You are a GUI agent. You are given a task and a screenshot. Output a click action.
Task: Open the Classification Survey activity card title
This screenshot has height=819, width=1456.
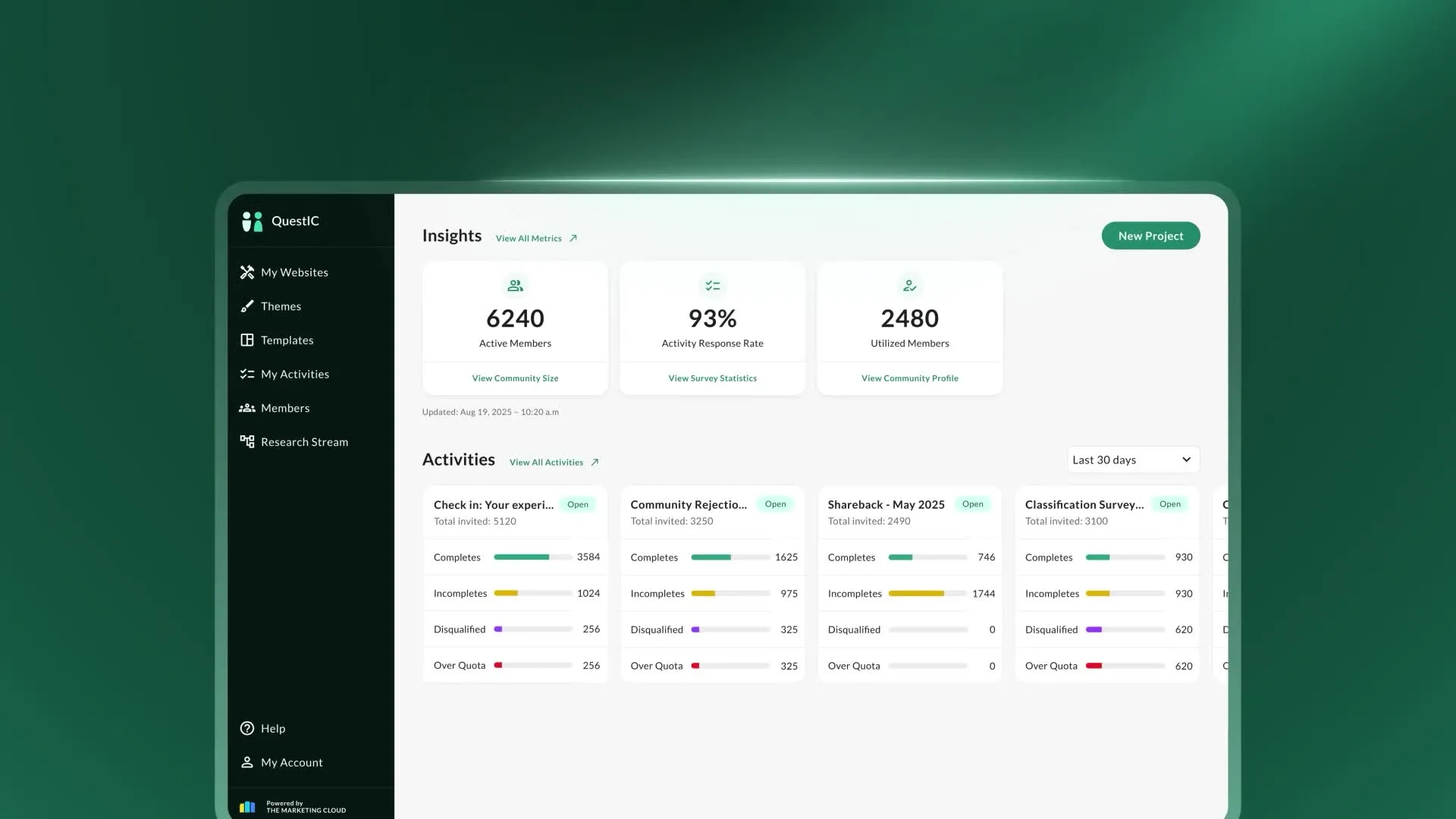(1084, 505)
